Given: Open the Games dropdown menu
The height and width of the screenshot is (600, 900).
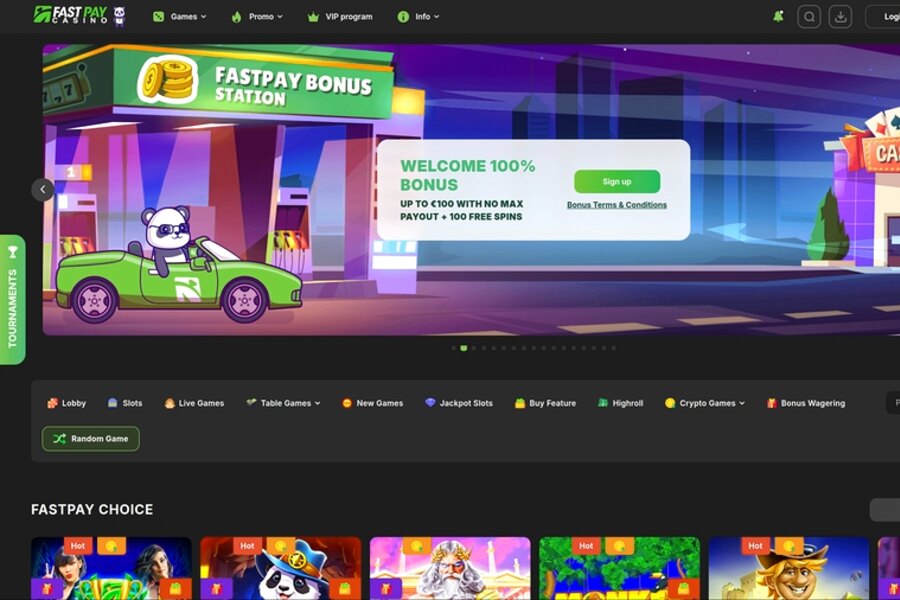Looking at the screenshot, I should click(x=180, y=17).
